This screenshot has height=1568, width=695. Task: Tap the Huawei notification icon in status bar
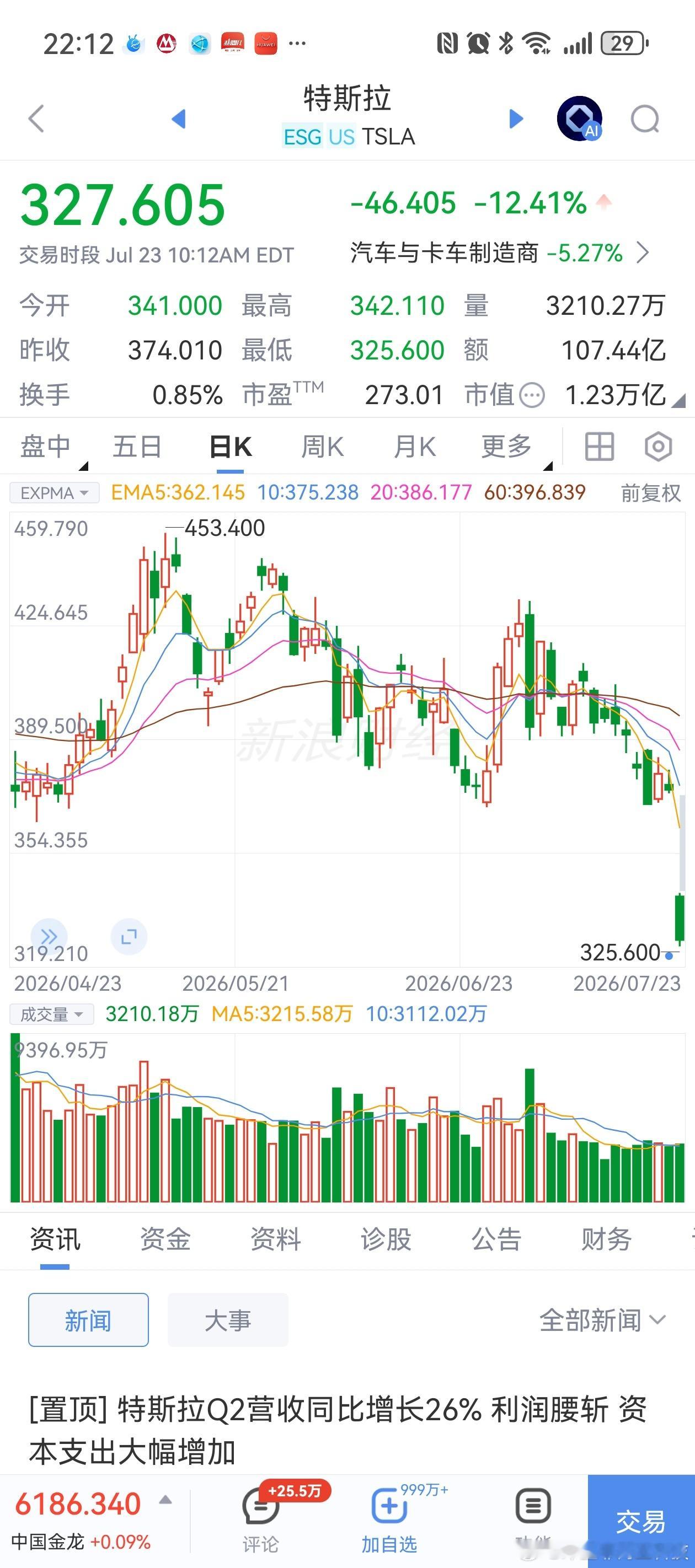(x=265, y=44)
